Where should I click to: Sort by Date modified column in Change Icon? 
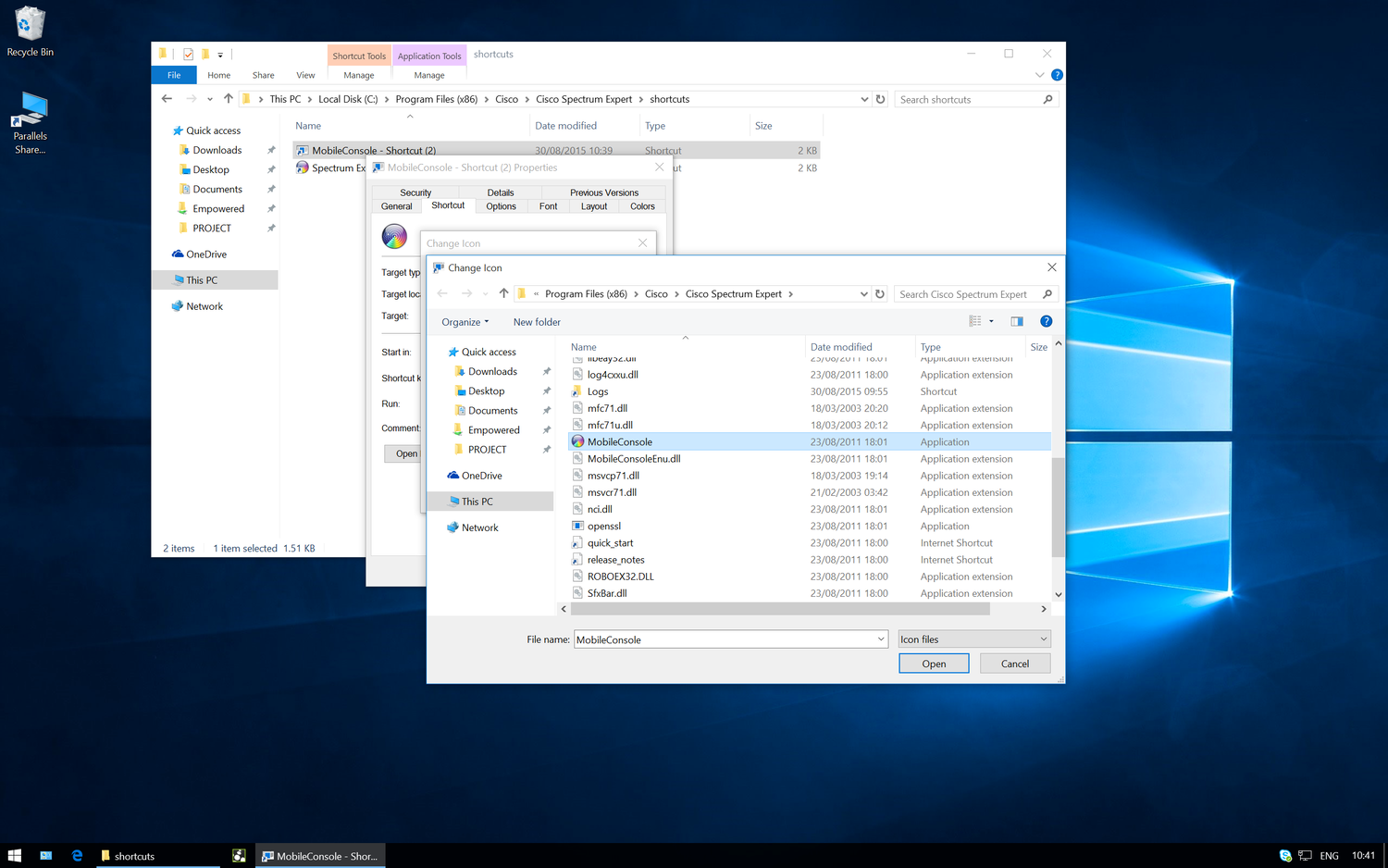click(x=841, y=347)
